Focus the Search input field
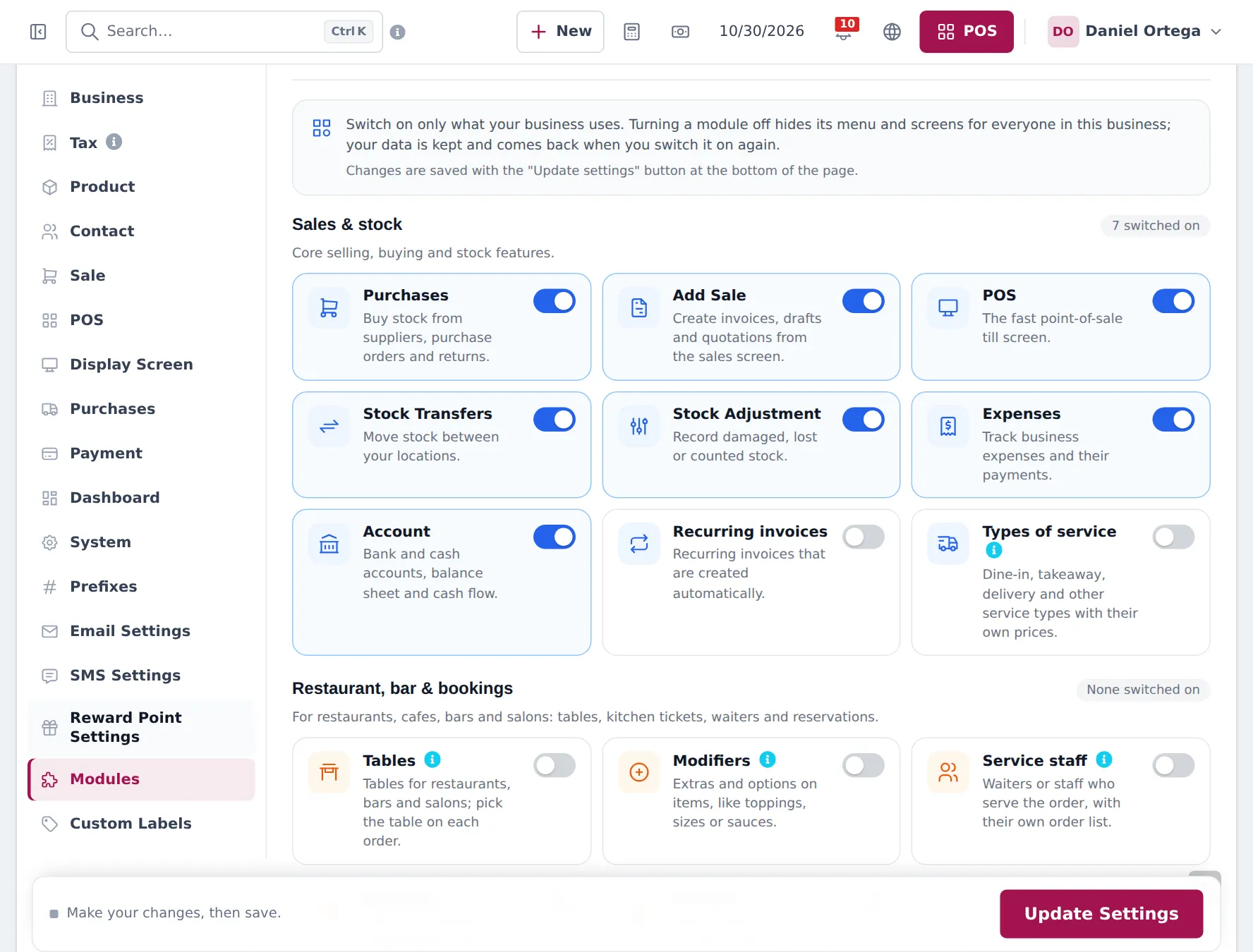Screen dimensions: 1253x952 point(224,32)
